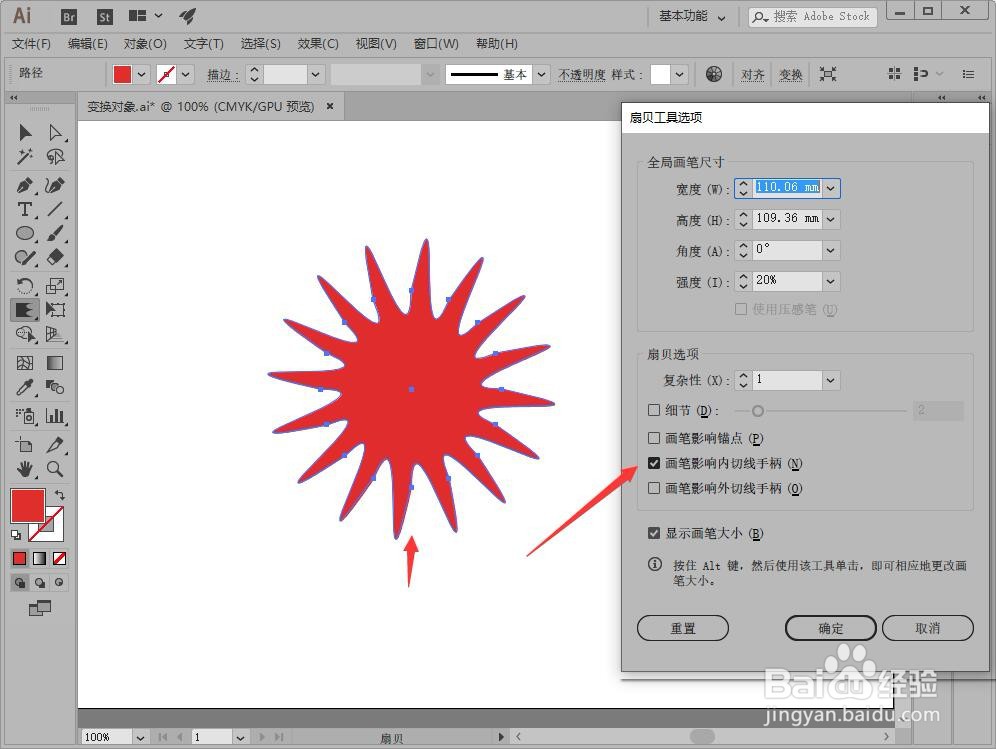Select the Free Transform tool
Screen dimensions: 996x749
coord(55,310)
